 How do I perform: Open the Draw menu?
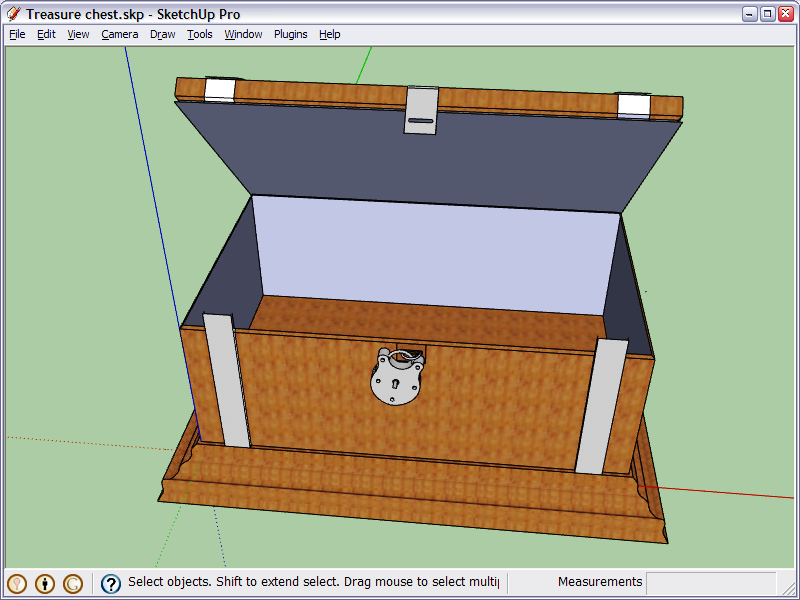point(162,34)
